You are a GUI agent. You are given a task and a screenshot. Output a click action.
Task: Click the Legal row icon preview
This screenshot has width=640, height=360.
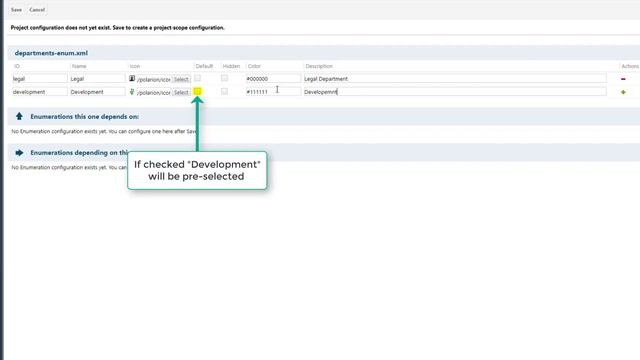click(132, 78)
